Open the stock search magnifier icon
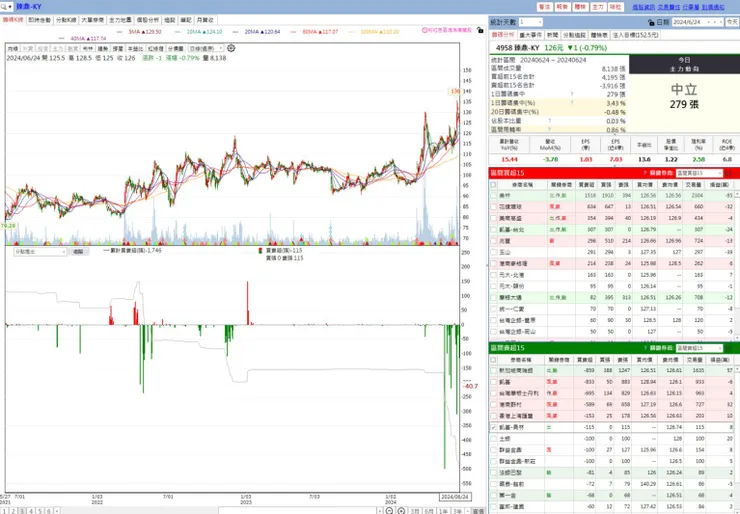The image size is (740, 514). tap(4, 7)
